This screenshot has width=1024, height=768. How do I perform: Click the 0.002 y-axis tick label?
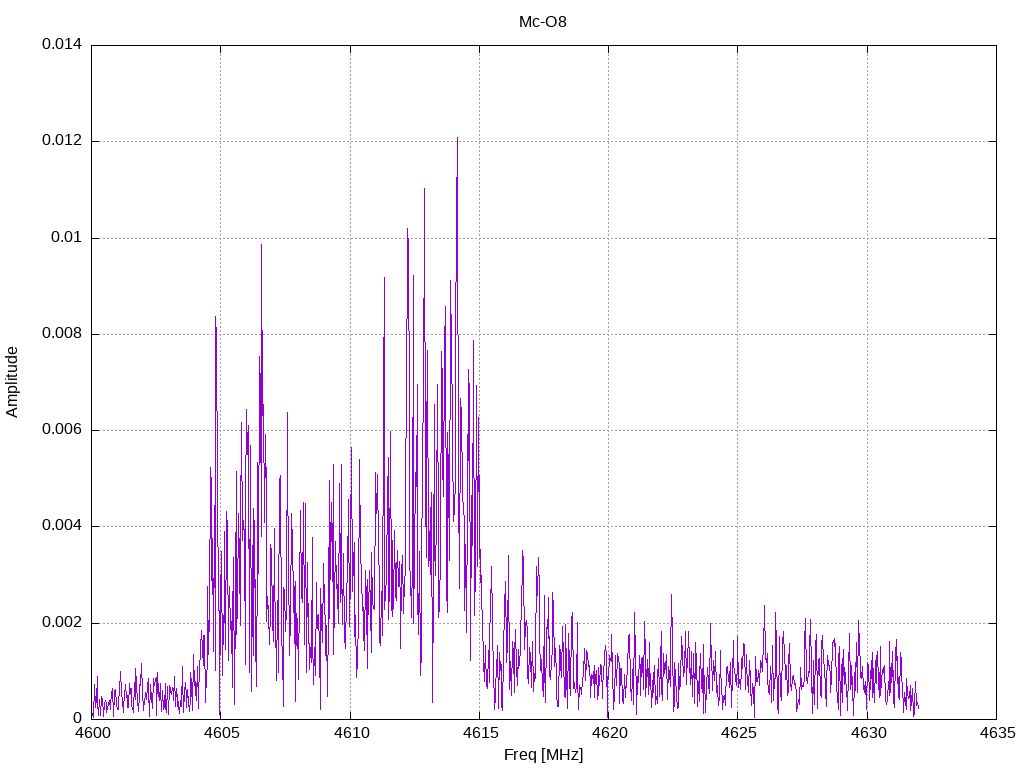tap(61, 623)
